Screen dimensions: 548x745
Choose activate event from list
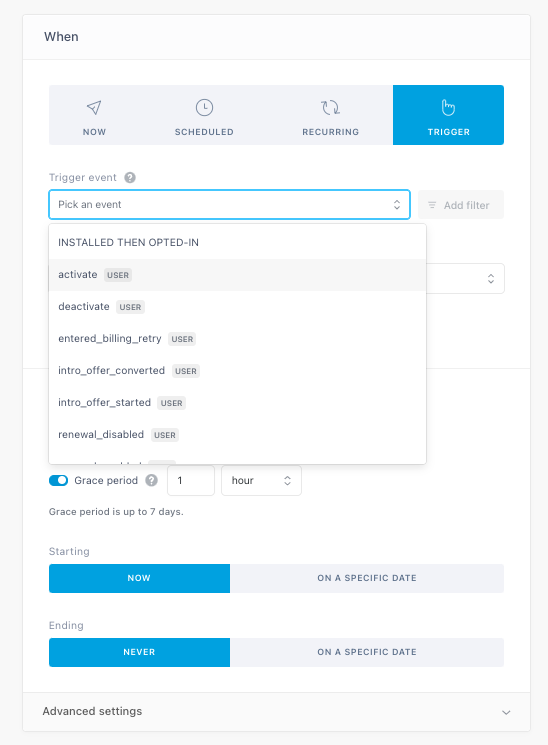click(237, 275)
